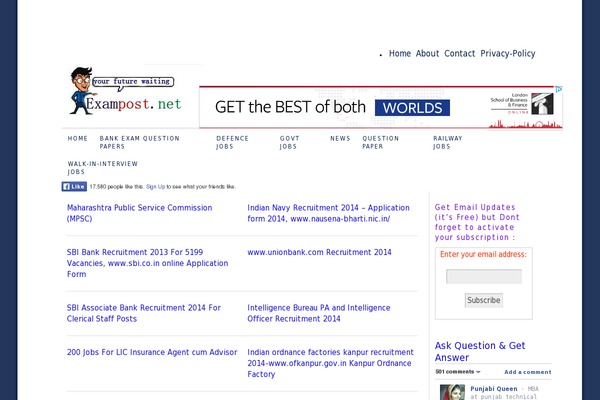
Task: Open Indian ordnance factories kanpur recruitment article
Action: click(x=330, y=363)
